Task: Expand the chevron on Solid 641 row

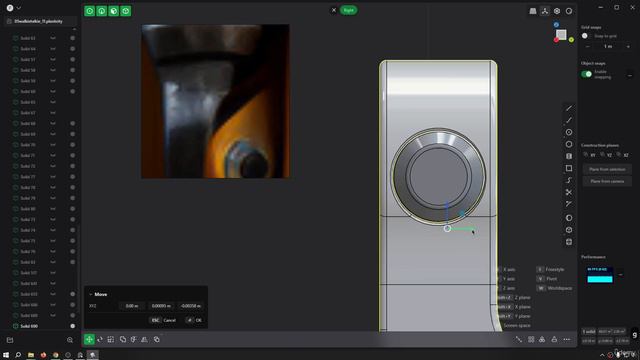Action: 53,283
